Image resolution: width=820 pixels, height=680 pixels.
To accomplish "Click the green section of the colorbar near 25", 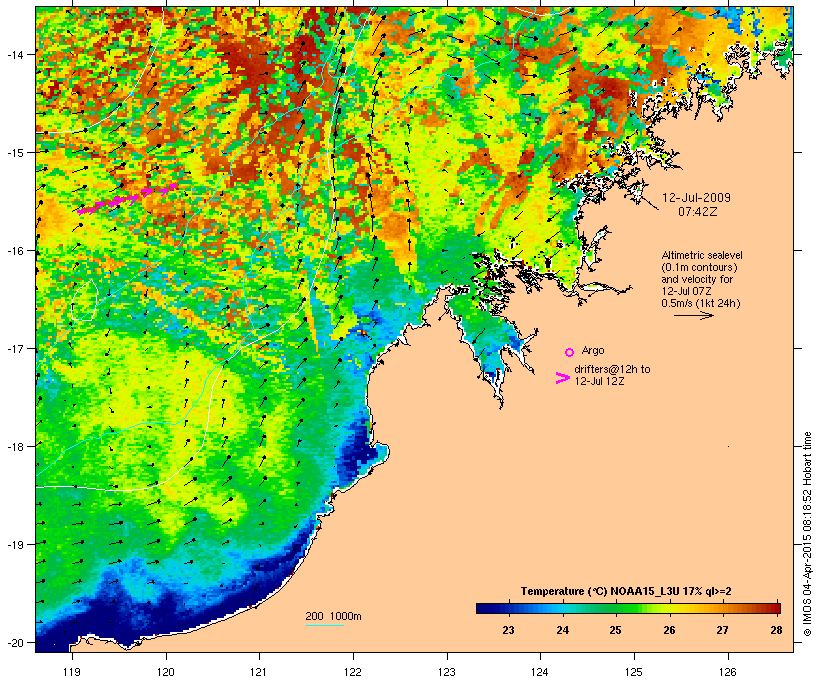I will click(x=616, y=608).
